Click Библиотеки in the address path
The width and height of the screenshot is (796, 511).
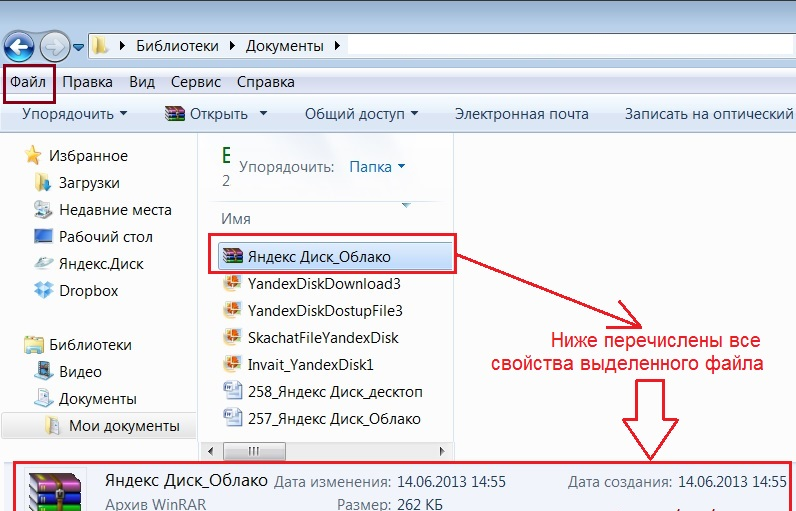click(x=177, y=46)
